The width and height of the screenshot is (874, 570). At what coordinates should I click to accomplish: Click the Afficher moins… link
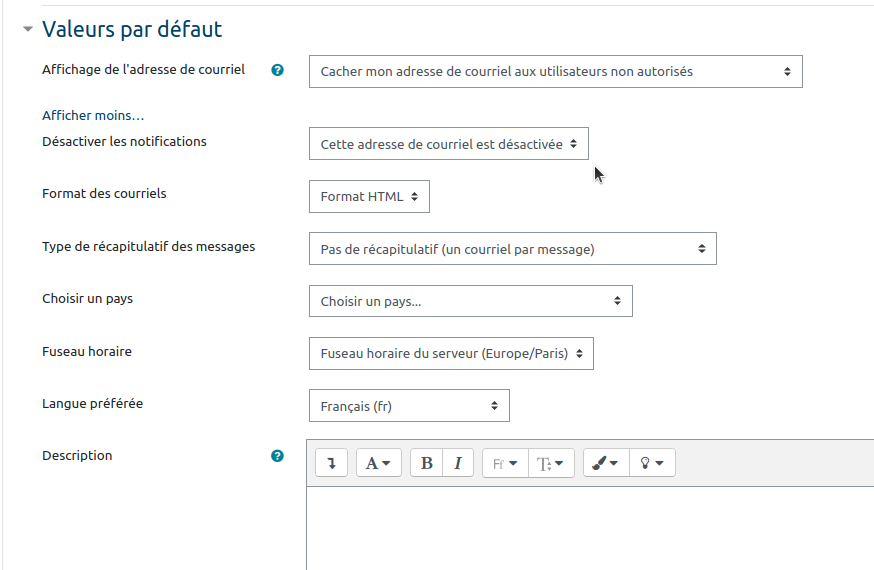click(93, 116)
